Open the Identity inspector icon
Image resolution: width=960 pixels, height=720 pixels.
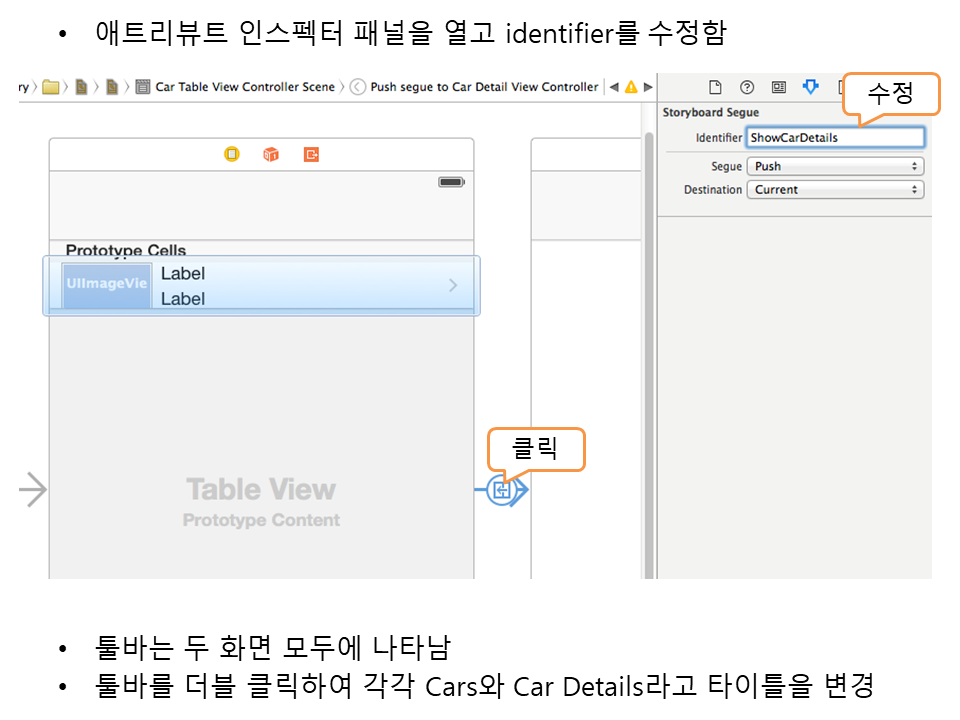(x=779, y=87)
